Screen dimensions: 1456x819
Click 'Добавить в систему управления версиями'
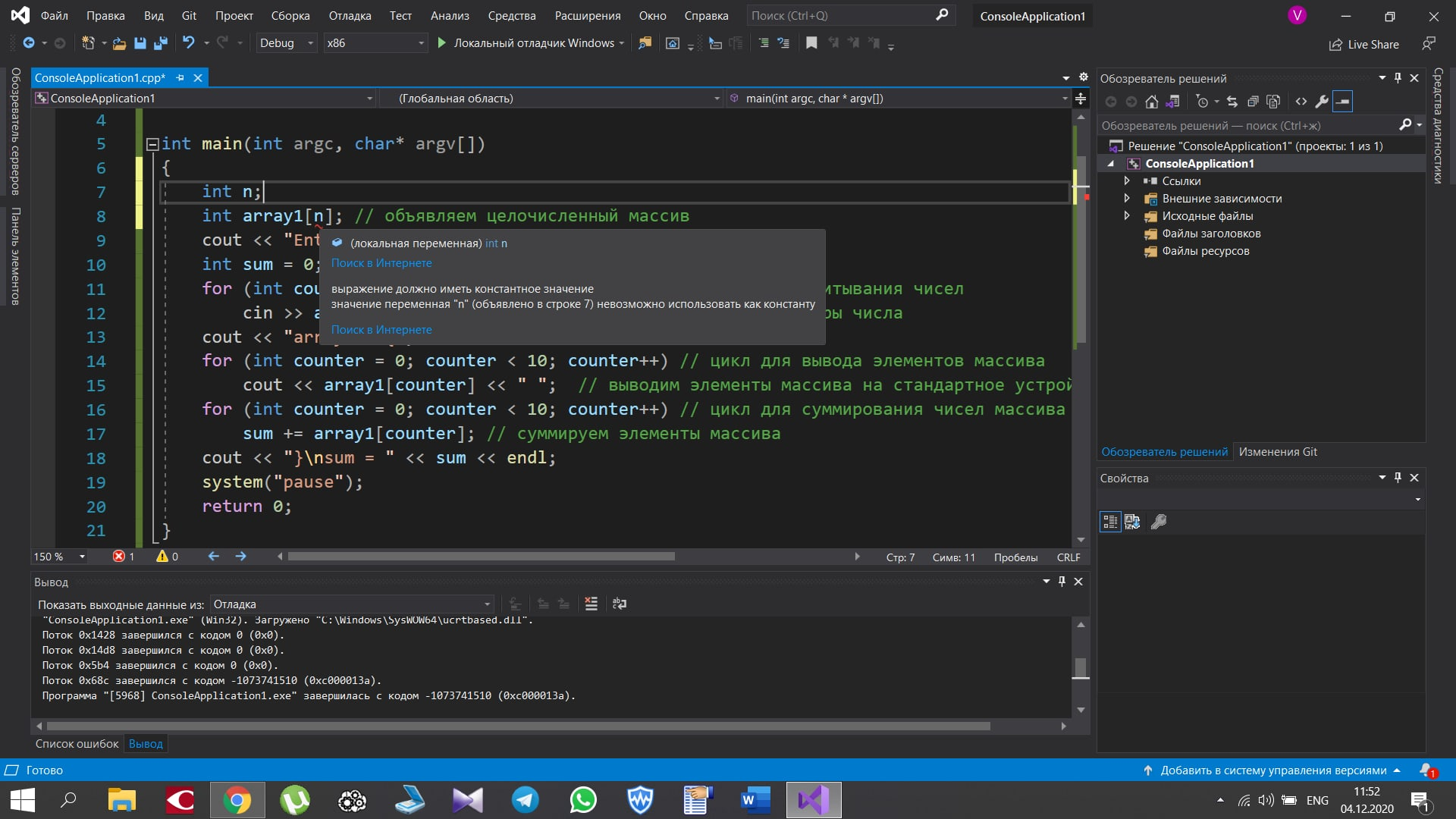pos(1273,770)
